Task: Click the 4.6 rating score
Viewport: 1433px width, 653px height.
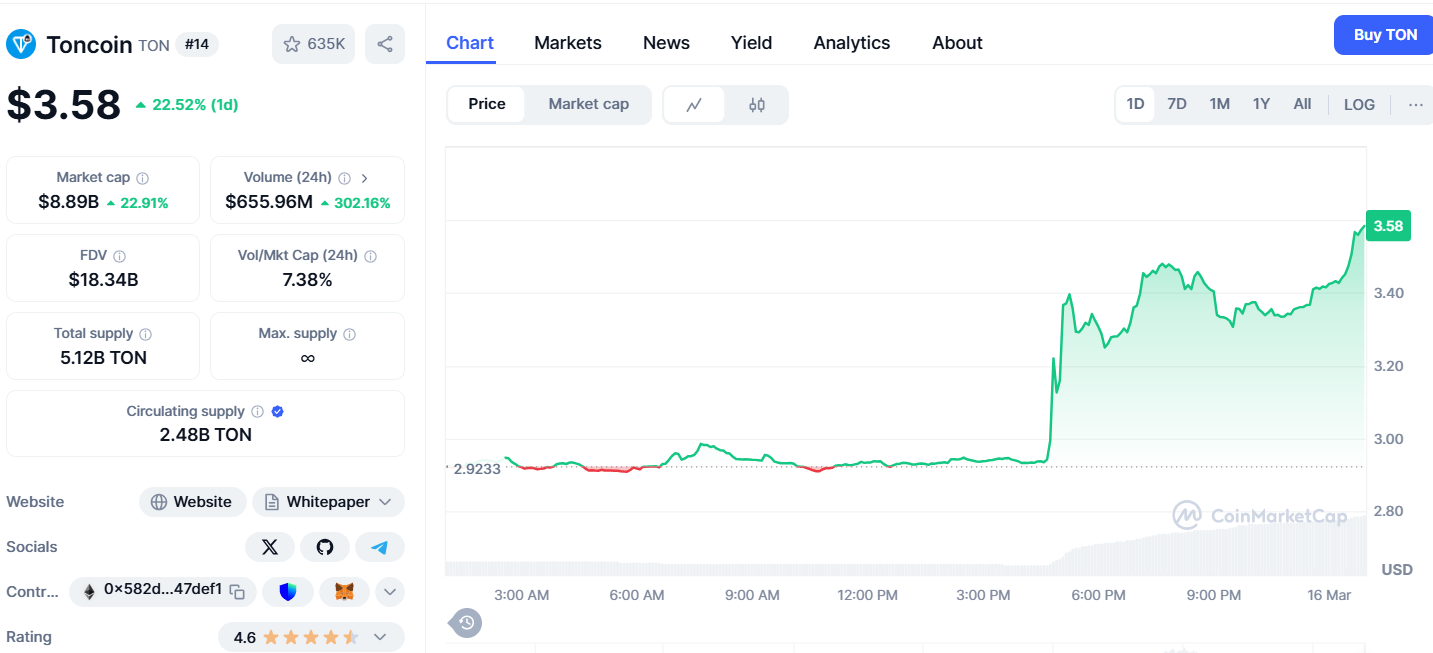Action: 244,637
